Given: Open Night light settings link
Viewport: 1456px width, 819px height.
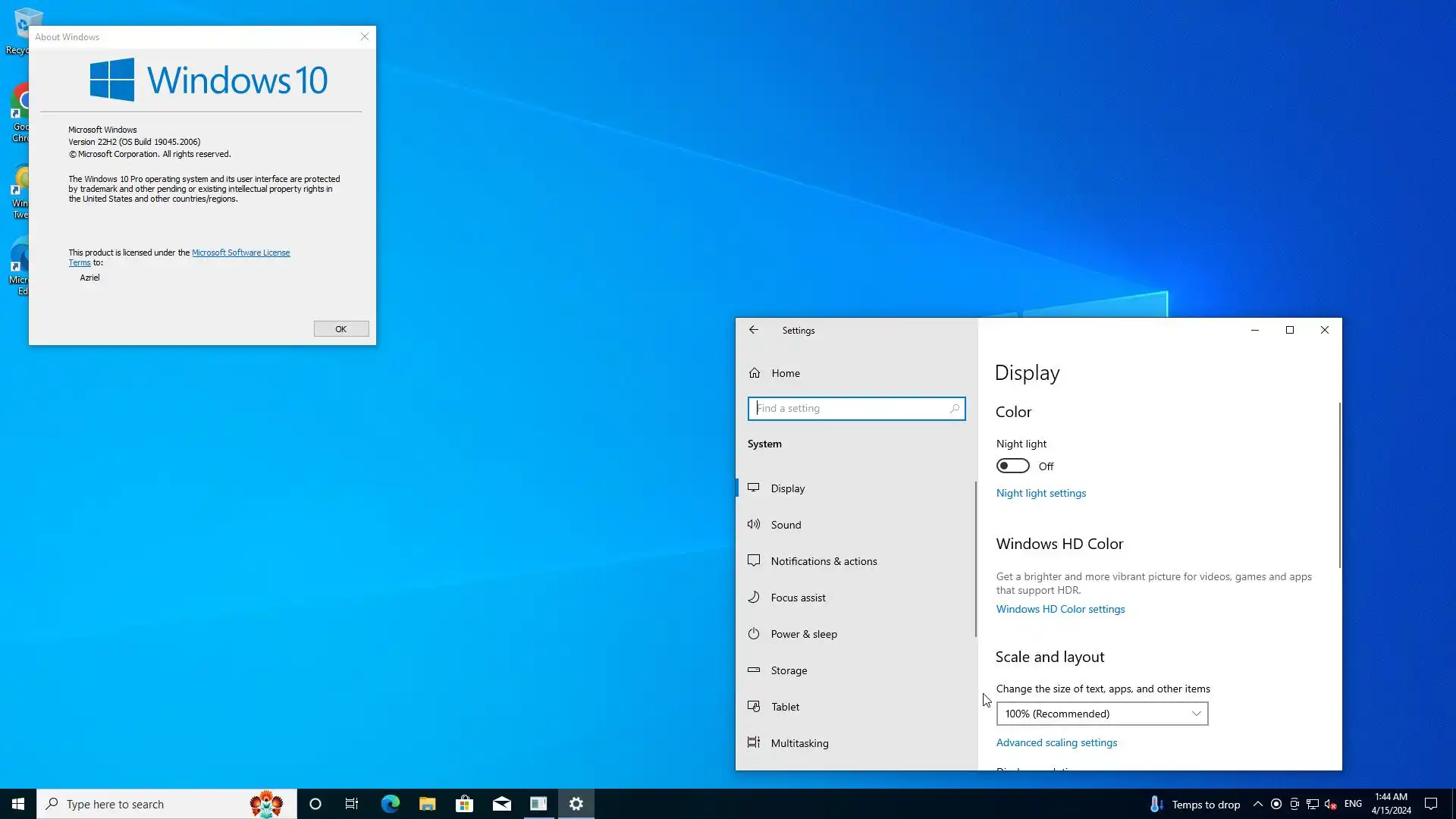Looking at the screenshot, I should (1040, 493).
